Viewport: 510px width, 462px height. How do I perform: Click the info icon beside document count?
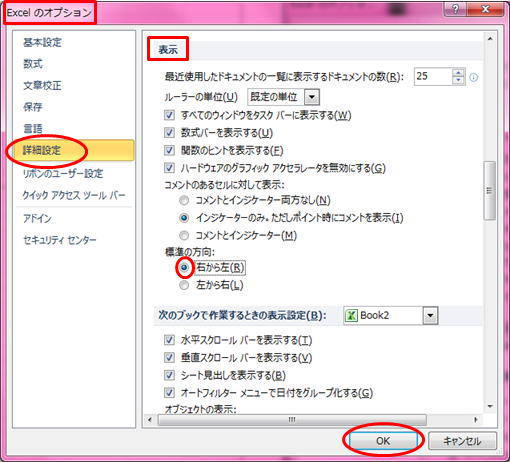click(x=473, y=77)
